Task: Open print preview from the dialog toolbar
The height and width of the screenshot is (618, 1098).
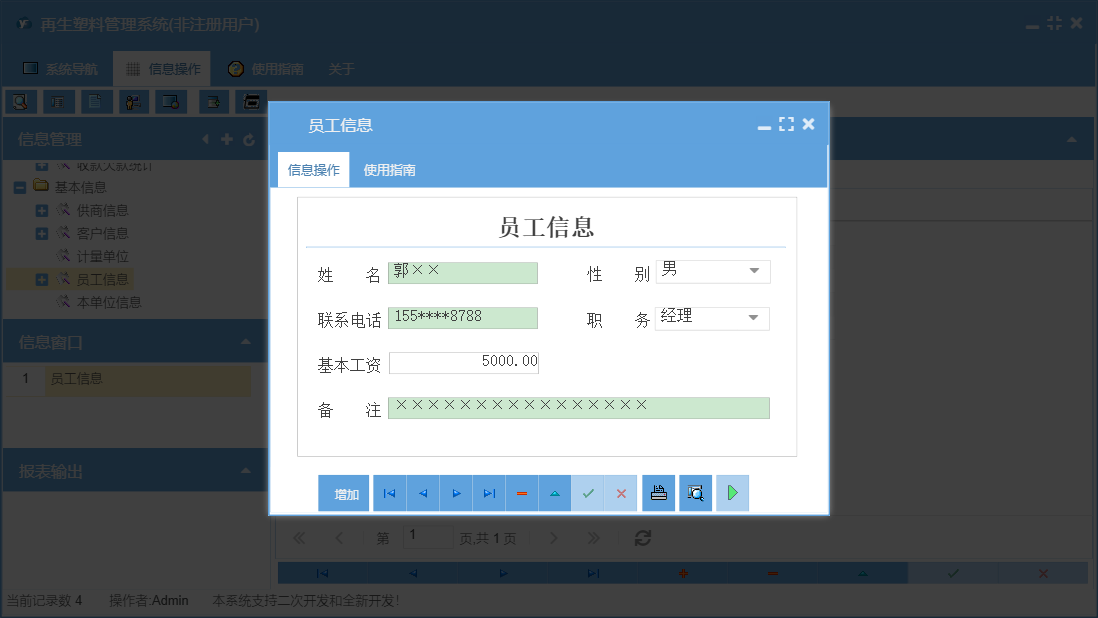Action: (695, 493)
